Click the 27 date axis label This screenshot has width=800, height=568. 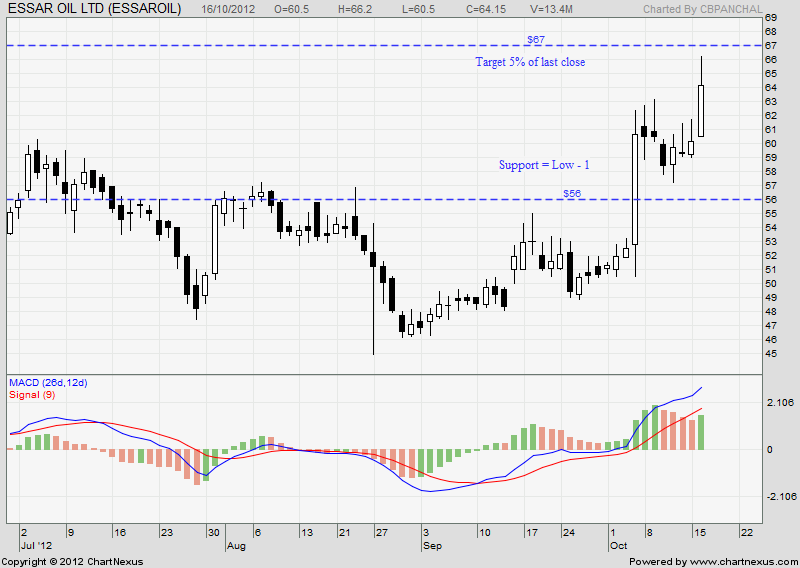pos(382,532)
